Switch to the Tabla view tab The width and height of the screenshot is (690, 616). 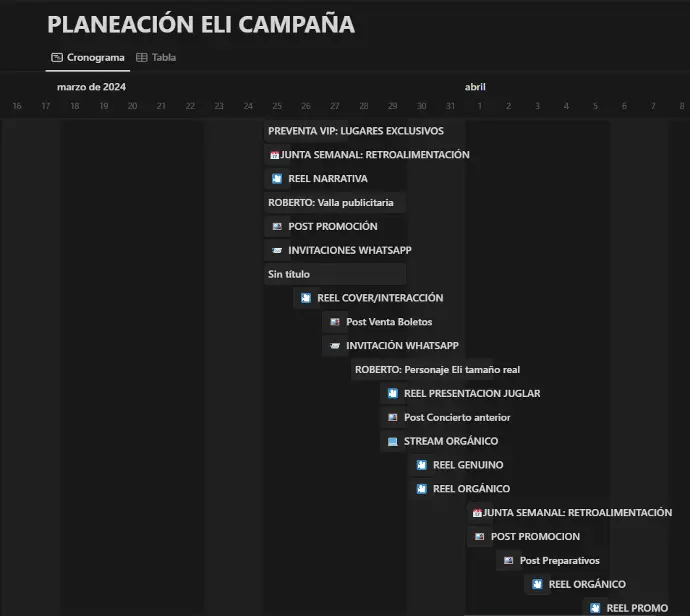click(x=156, y=58)
